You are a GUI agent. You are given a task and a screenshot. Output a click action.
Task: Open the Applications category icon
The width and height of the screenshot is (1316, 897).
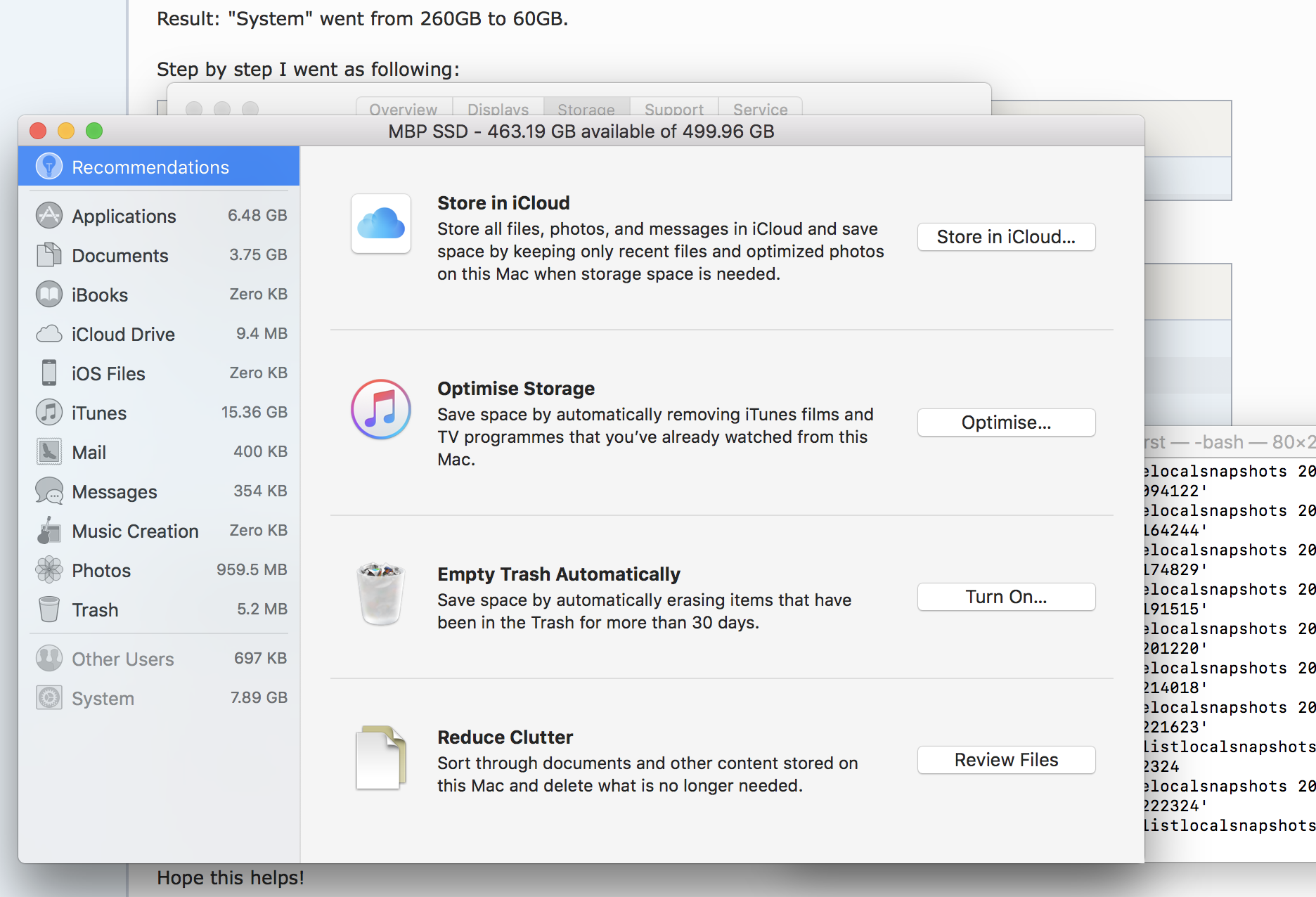[49, 216]
